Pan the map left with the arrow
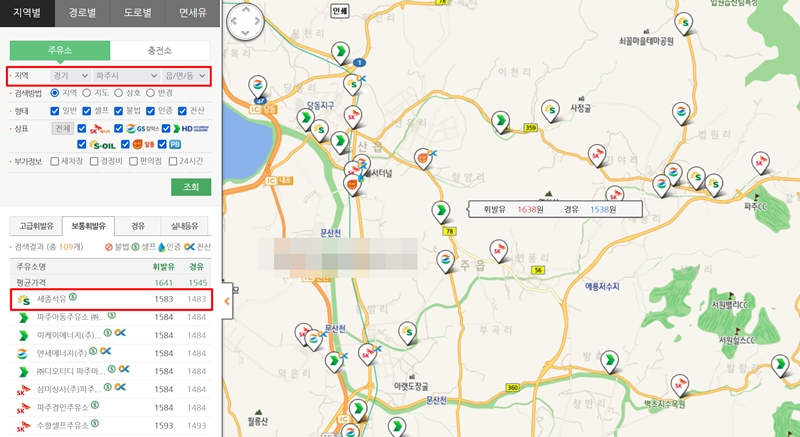This screenshot has height=437, width=800. pyautogui.click(x=234, y=21)
